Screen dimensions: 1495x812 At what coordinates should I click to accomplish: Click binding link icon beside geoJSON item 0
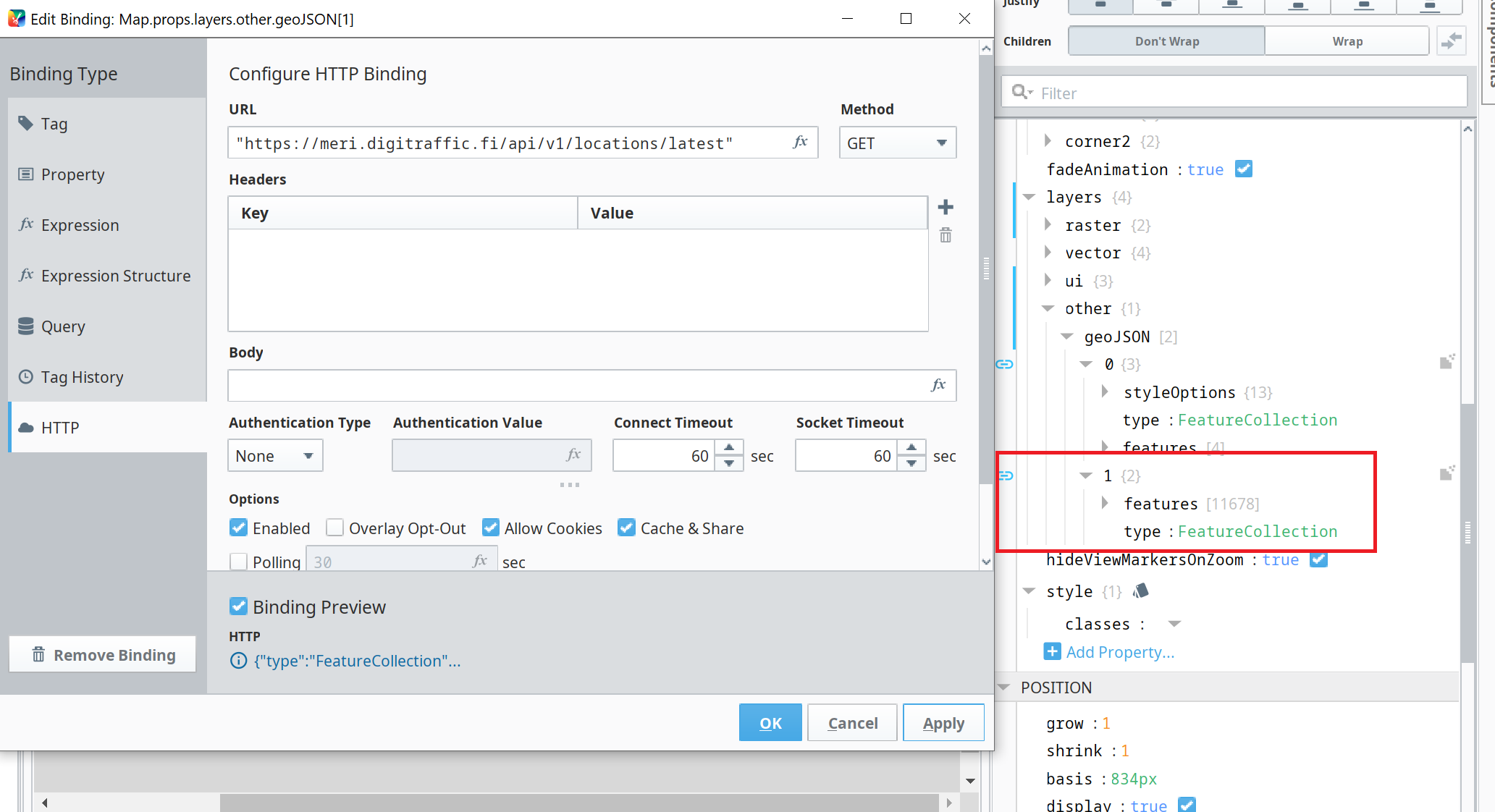pyautogui.click(x=1004, y=364)
